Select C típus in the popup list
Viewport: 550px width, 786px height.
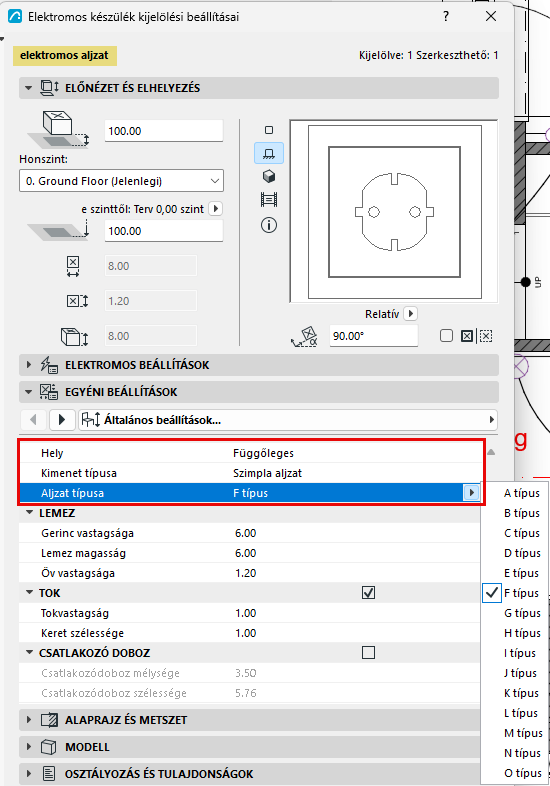(522, 533)
